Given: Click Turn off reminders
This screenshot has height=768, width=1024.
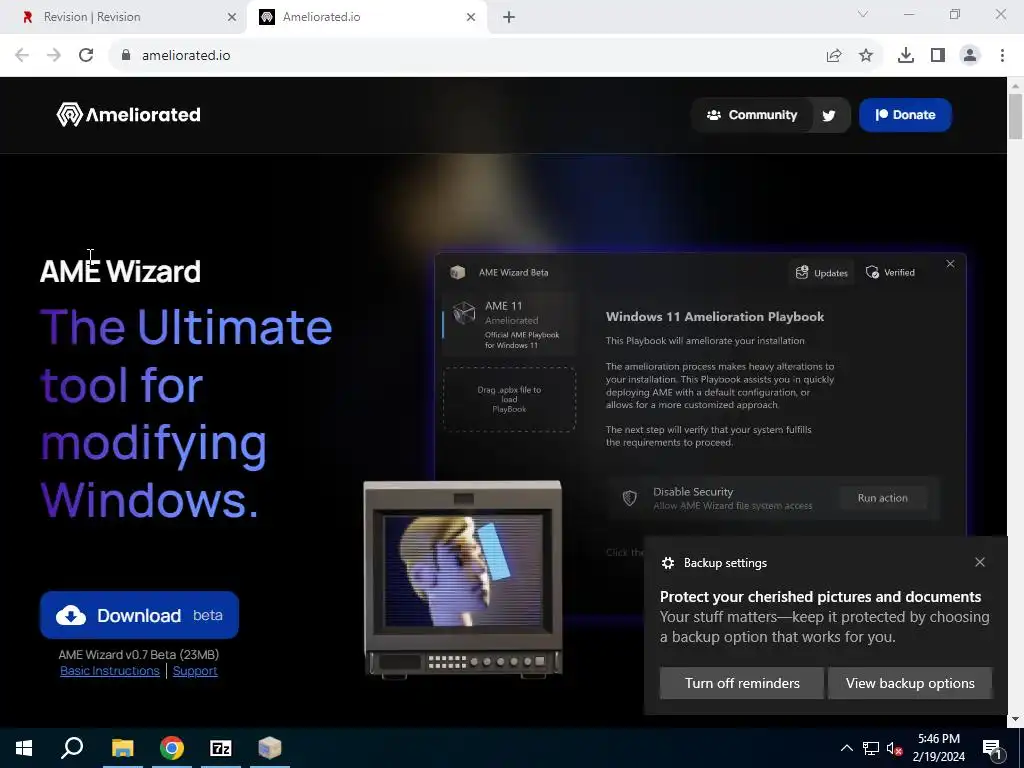Looking at the screenshot, I should 742,683.
